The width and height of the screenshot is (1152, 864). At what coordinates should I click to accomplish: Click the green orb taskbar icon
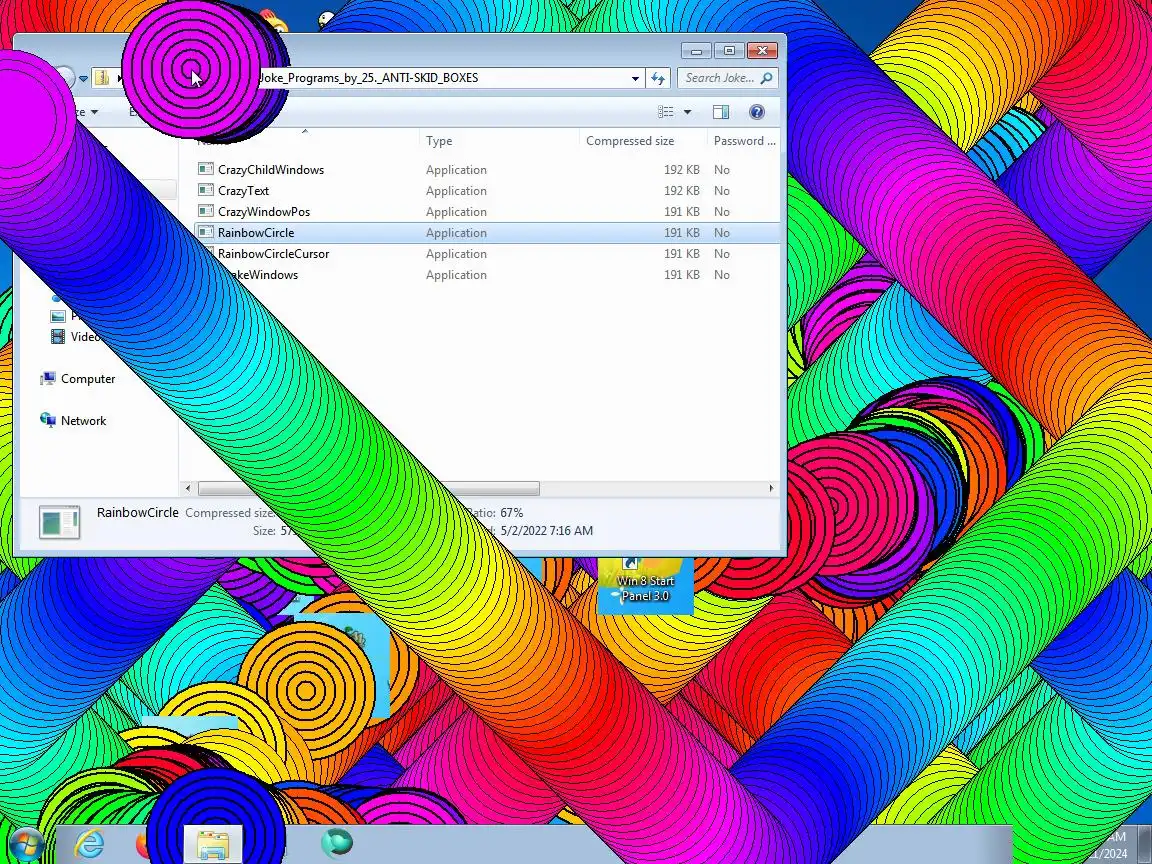point(336,843)
